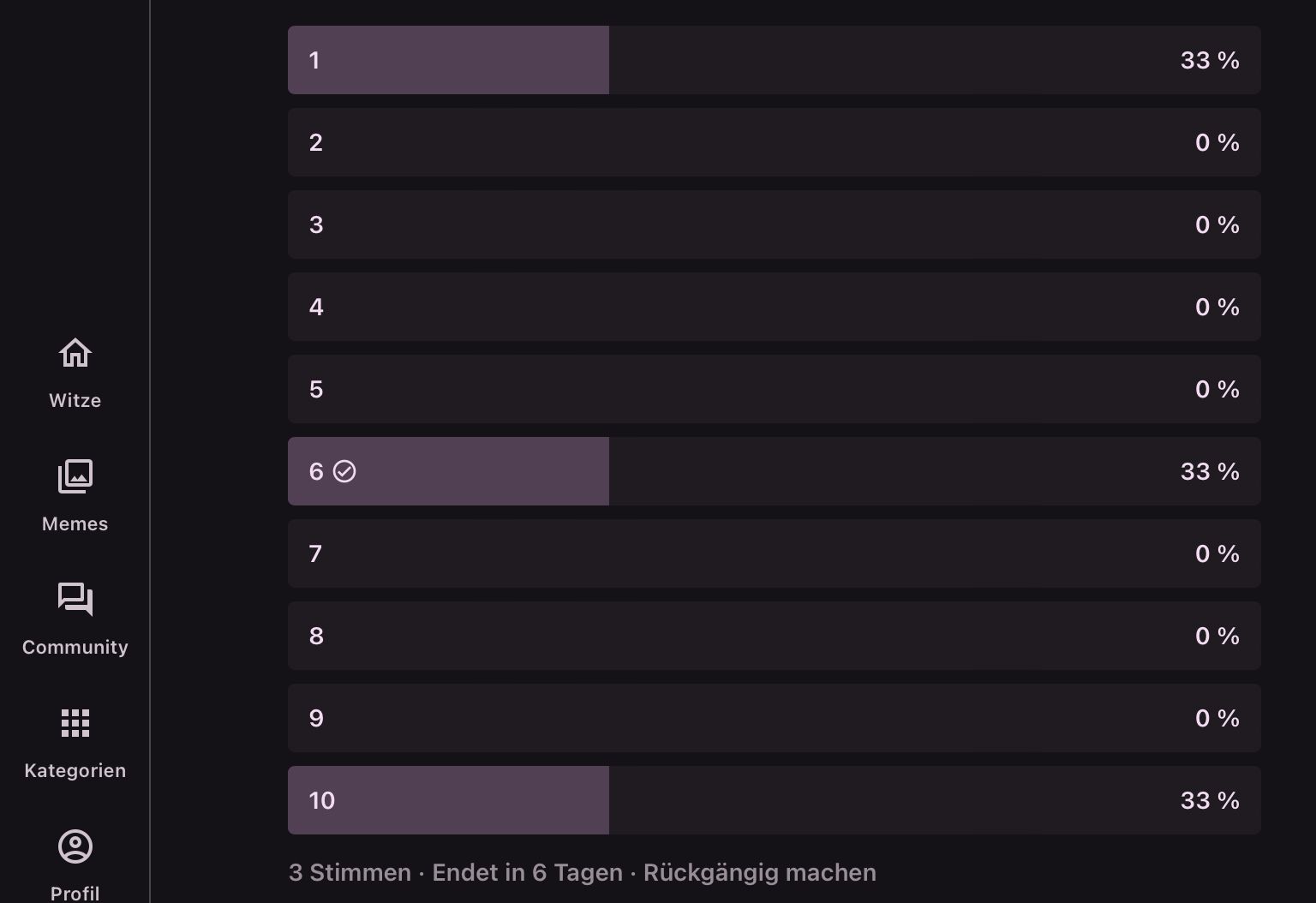Select poll option 10
1316x903 pixels.
coord(774,800)
